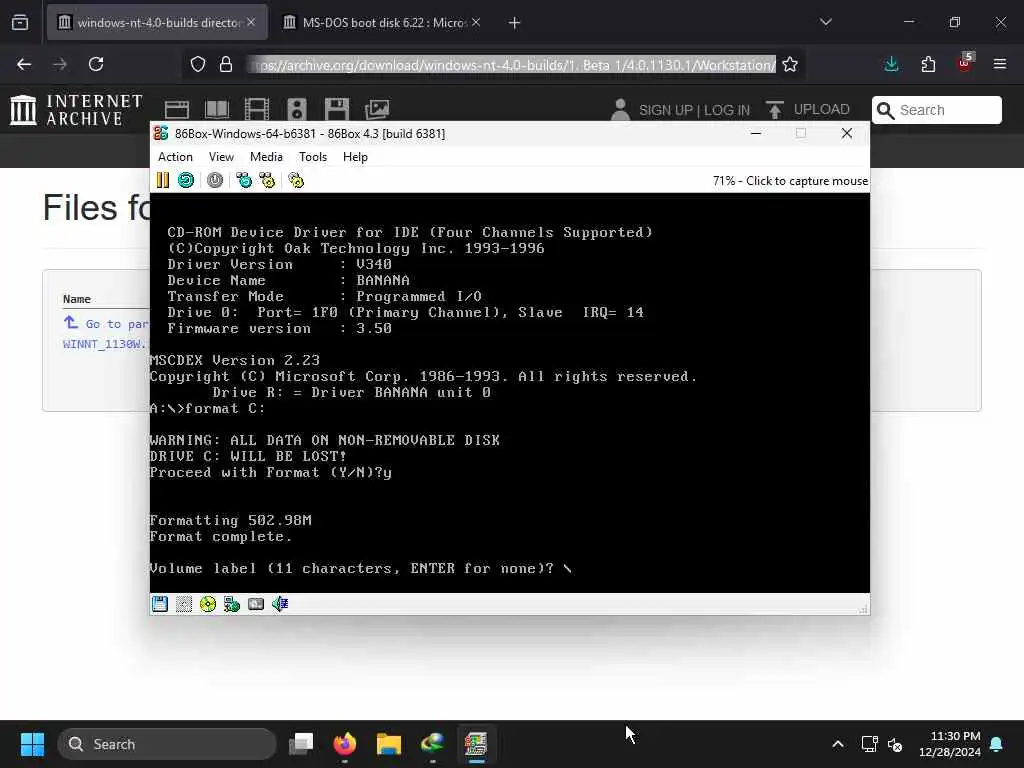Open the Firefox extensions puzzle icon
Screen dimensions: 1024x768
pos(928,64)
